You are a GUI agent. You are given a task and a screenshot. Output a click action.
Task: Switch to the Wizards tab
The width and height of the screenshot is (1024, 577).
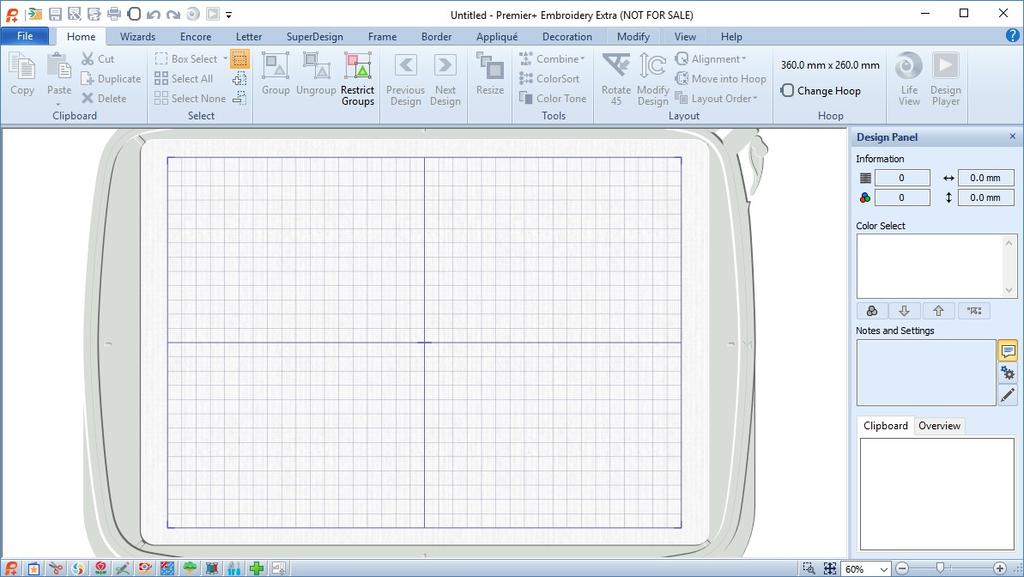coord(138,37)
